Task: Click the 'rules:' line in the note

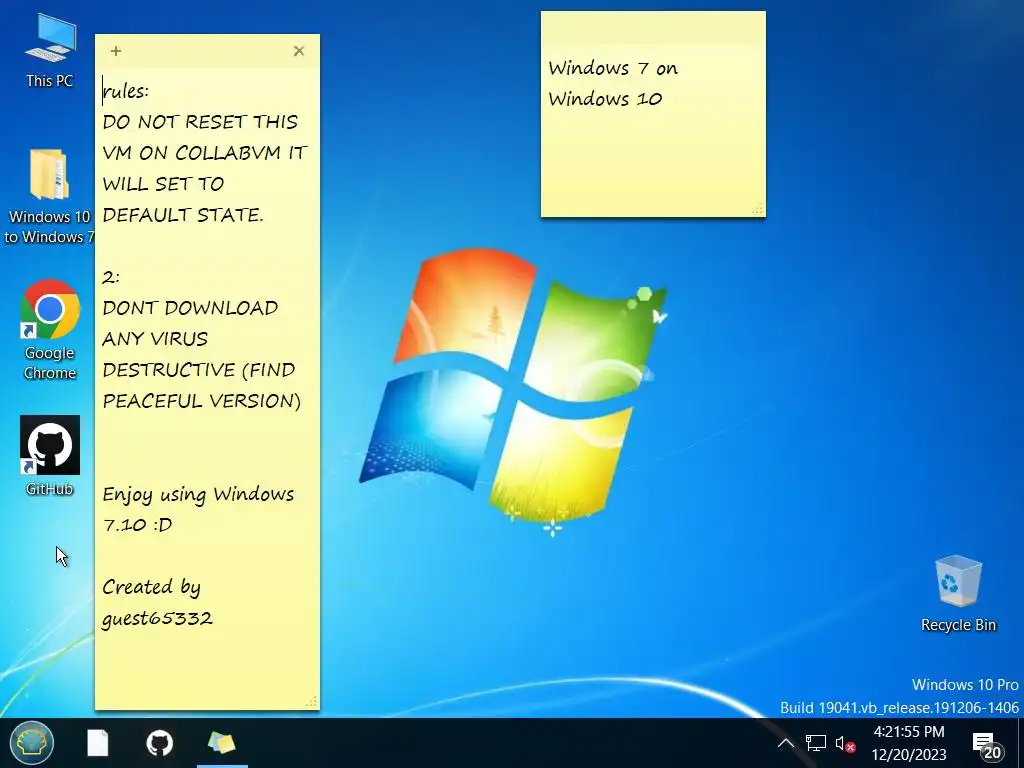Action: point(125,91)
